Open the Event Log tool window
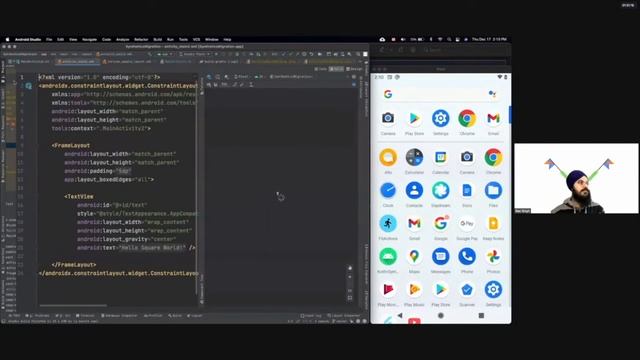Screen dimensions: 640x360 pos(311,316)
